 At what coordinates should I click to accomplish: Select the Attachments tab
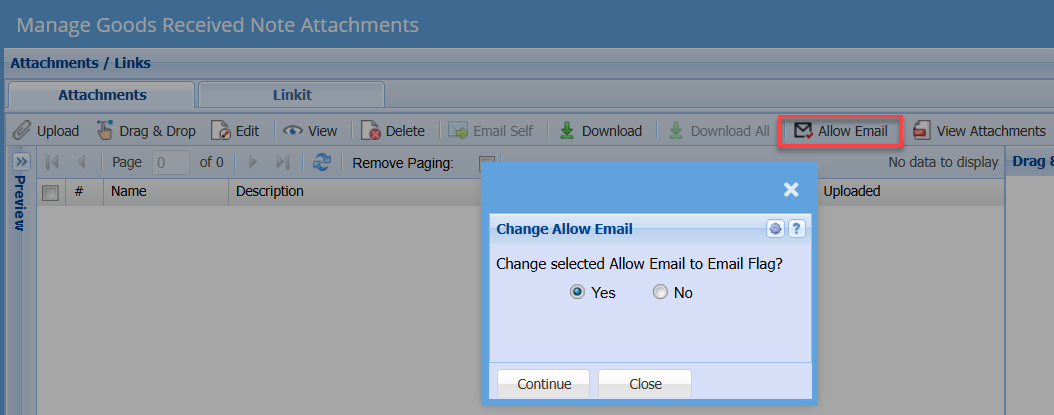coord(102,95)
